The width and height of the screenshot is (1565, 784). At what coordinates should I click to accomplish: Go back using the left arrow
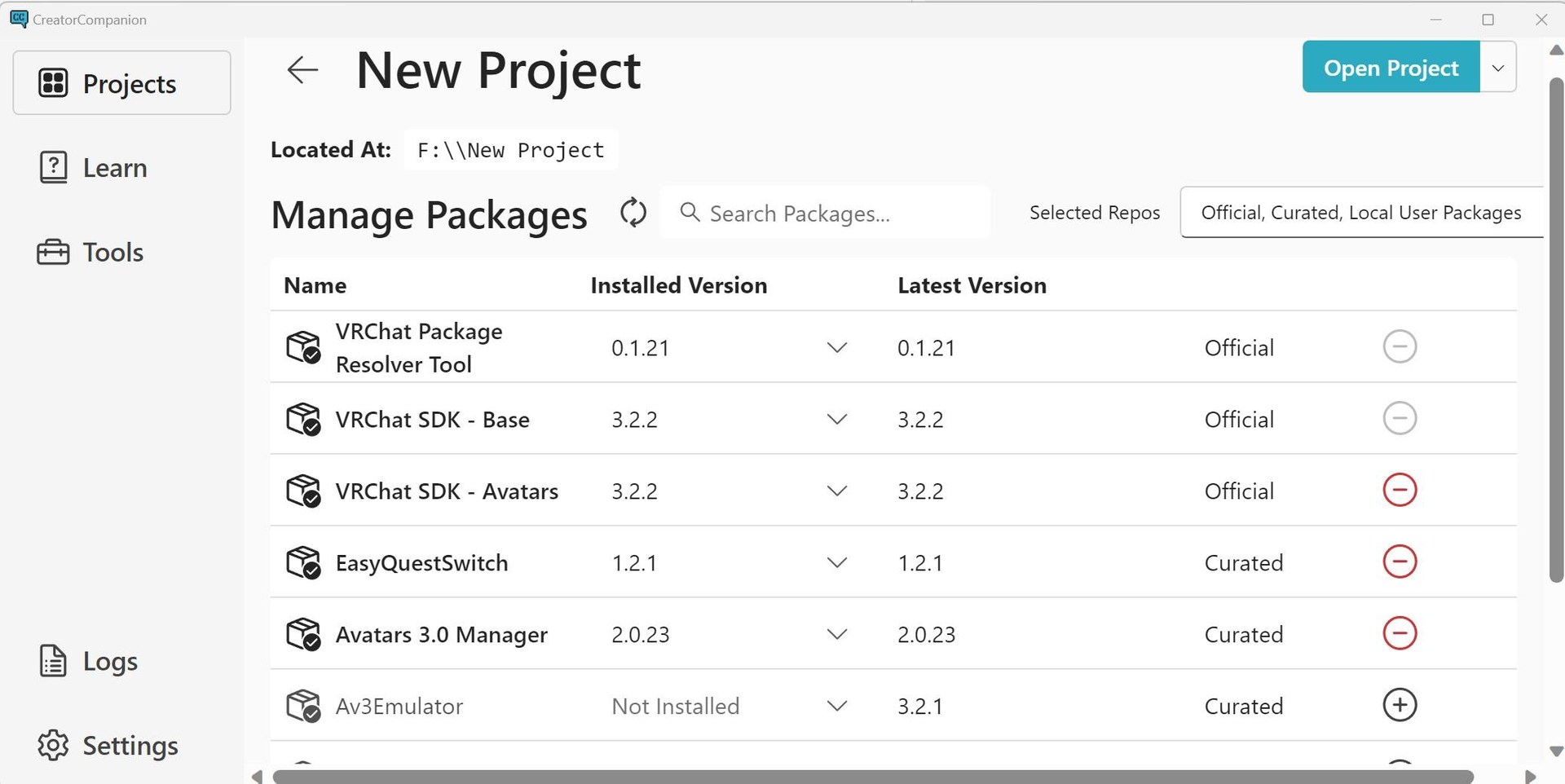pyautogui.click(x=302, y=70)
